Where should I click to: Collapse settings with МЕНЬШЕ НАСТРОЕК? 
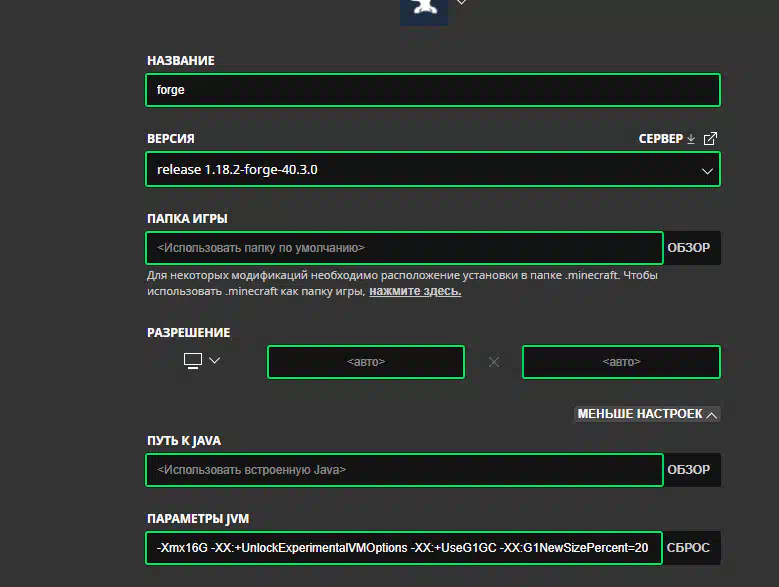pyautogui.click(x=647, y=414)
